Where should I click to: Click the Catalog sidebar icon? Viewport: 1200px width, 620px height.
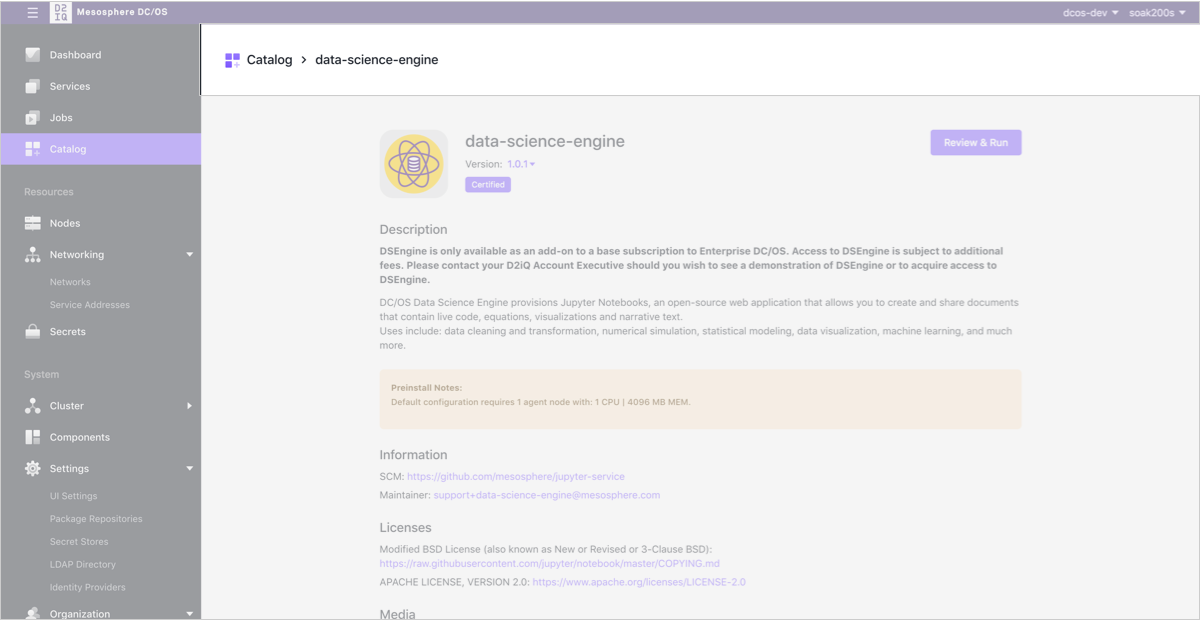[x=33, y=149]
